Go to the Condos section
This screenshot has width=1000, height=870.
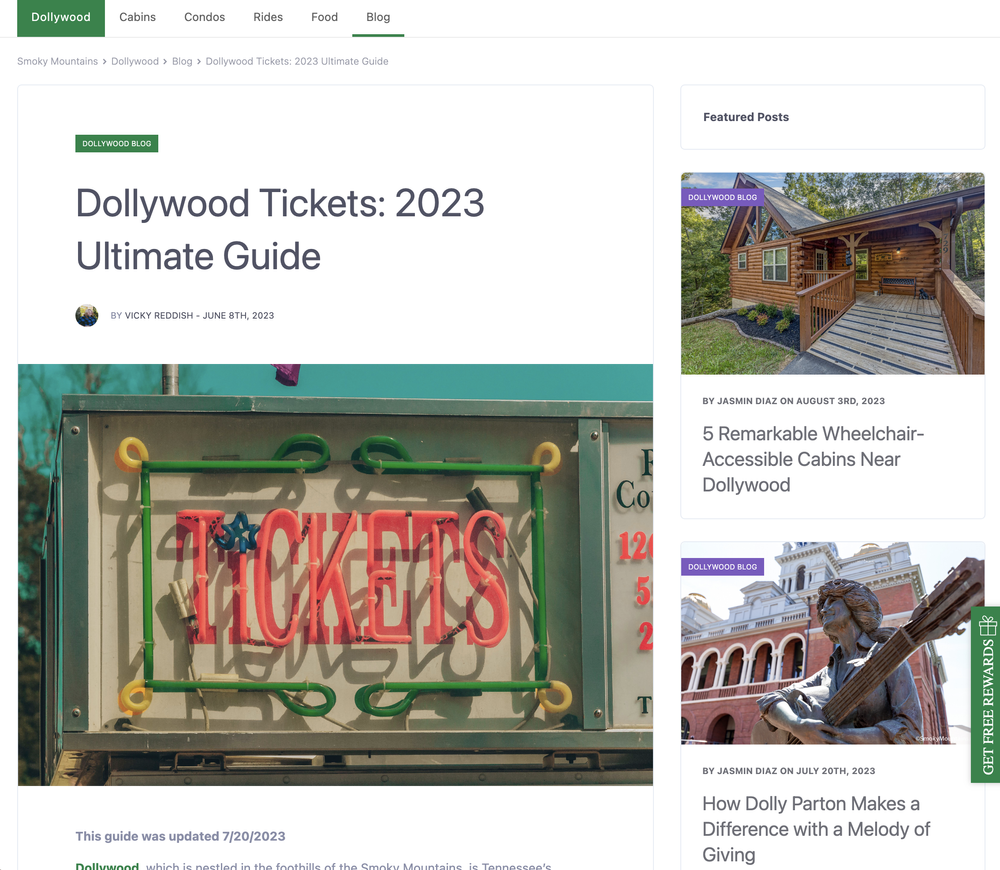(x=204, y=17)
